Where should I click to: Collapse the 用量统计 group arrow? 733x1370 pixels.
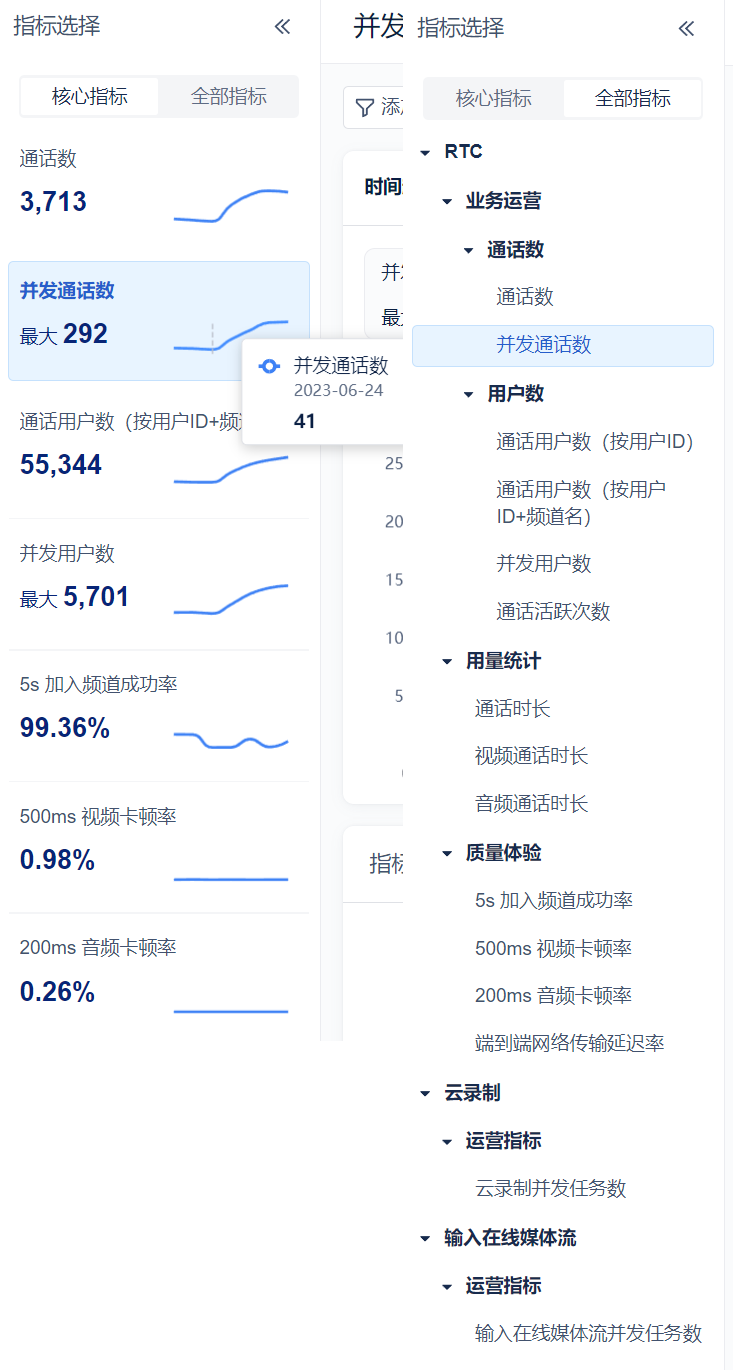[x=447, y=661]
